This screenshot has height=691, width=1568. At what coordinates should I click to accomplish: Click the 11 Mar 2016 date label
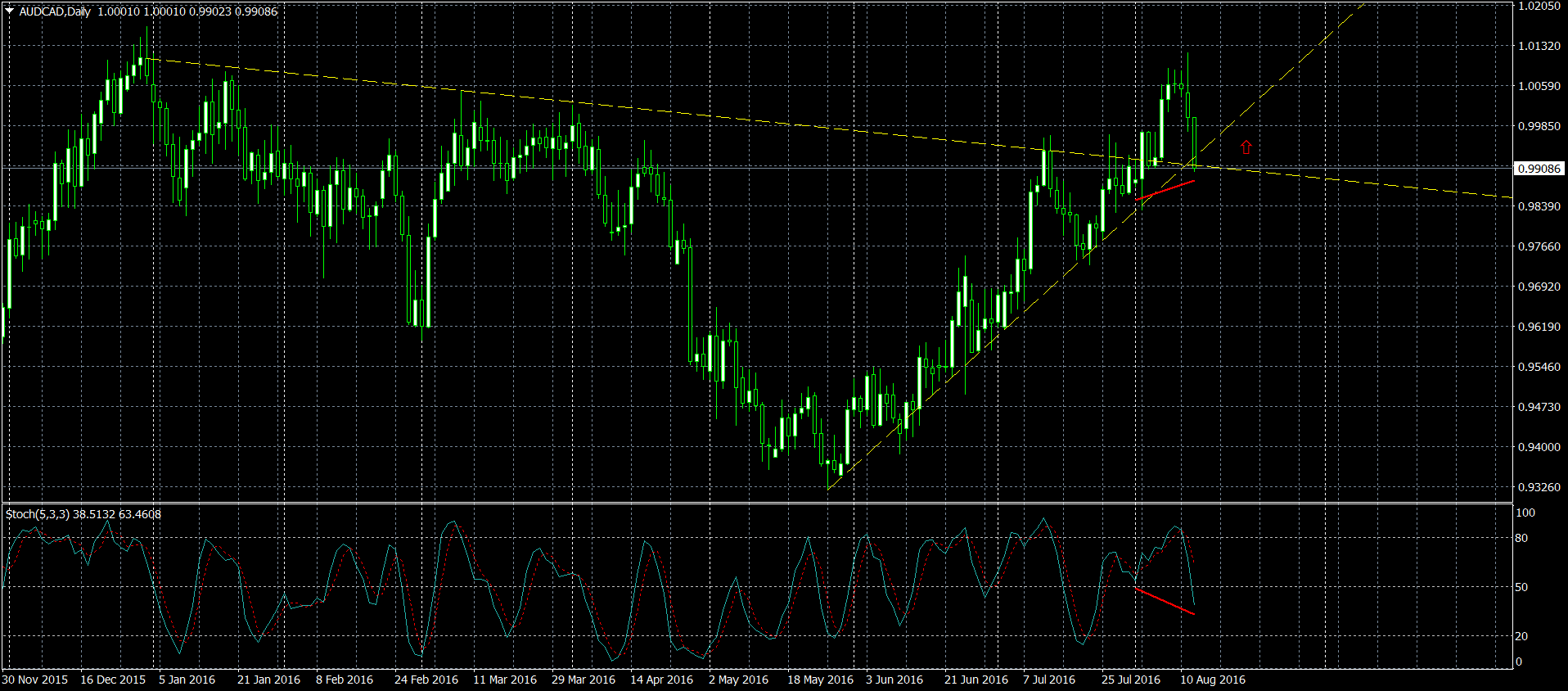click(505, 680)
